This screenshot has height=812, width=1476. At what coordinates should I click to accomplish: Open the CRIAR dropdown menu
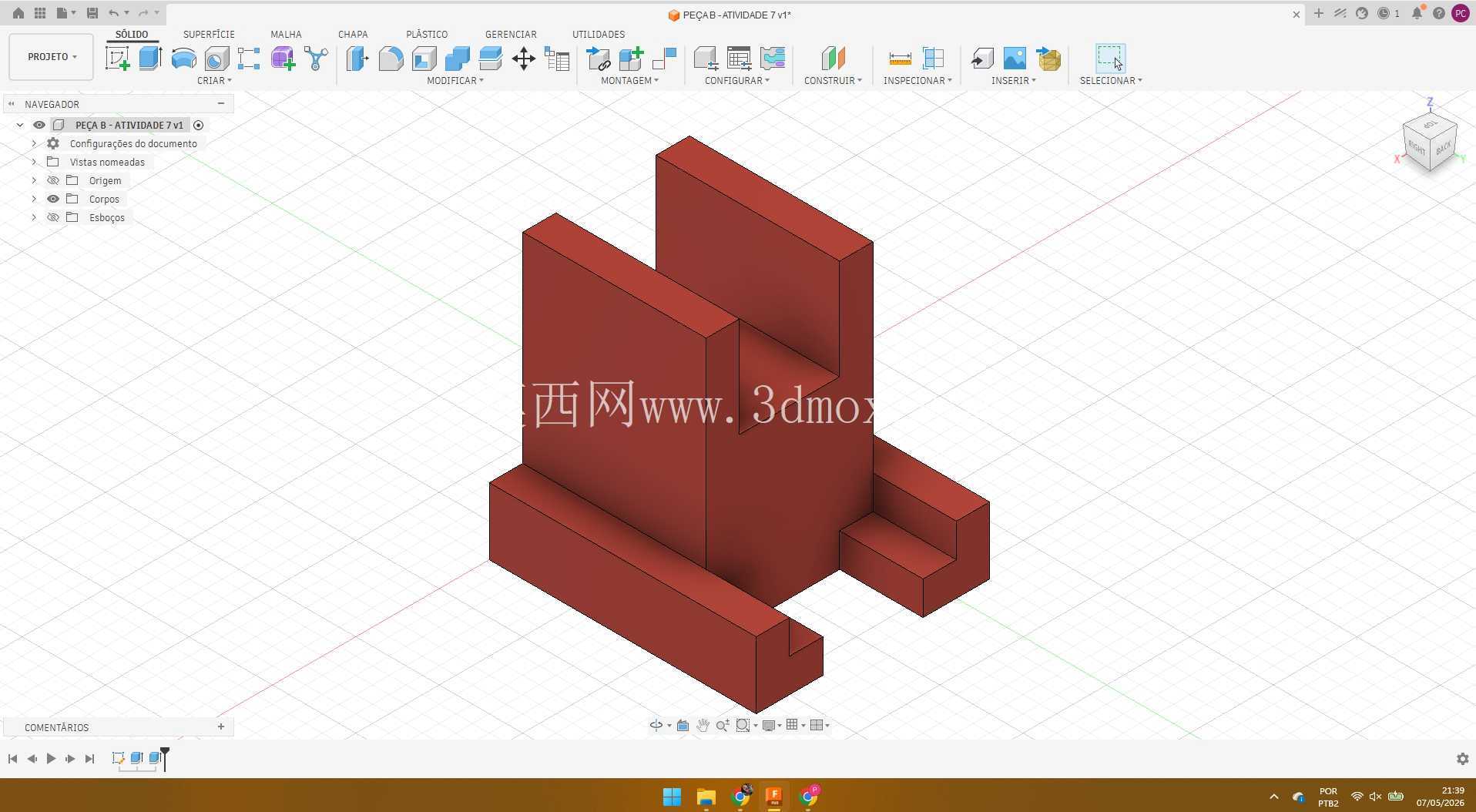click(x=214, y=80)
